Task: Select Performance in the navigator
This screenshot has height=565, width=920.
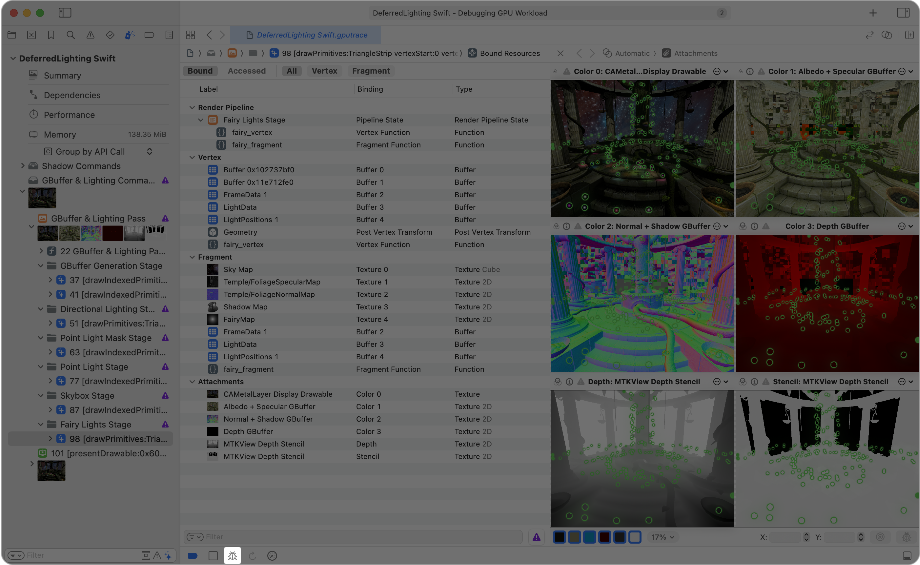Action: 69,115
